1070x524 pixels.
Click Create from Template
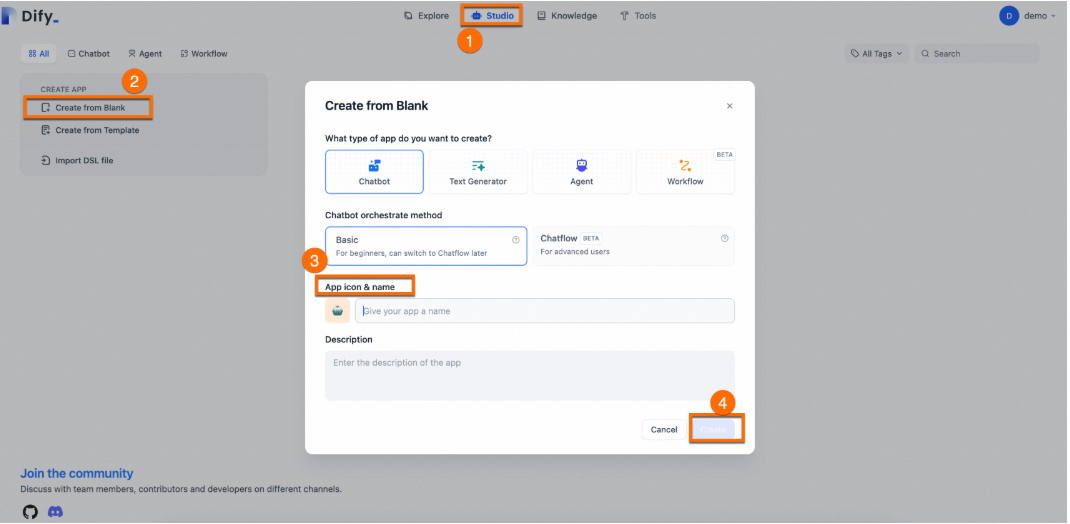[x=90, y=130]
